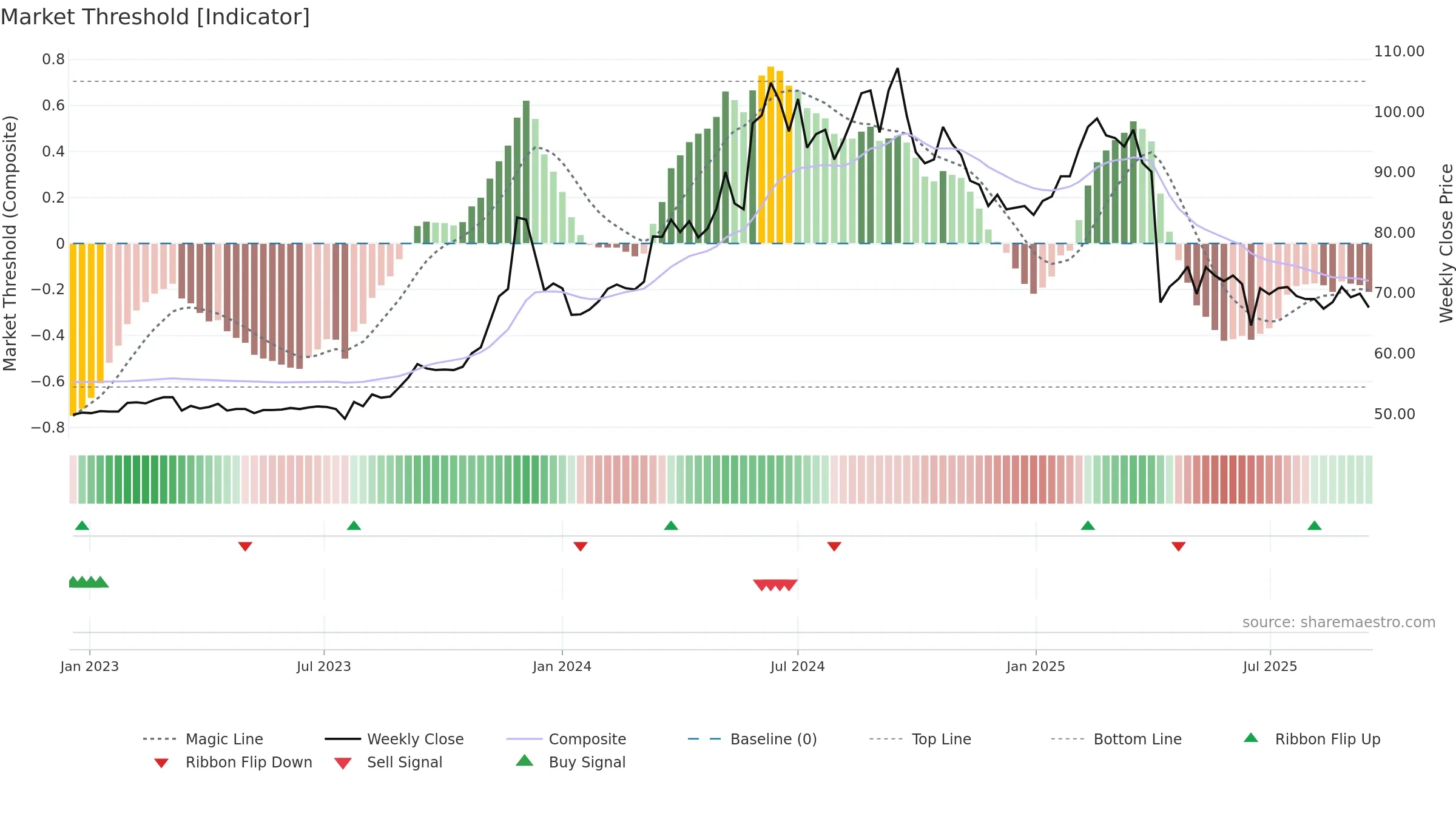
Task: Click the −0.6 left axis label
Action: point(48,382)
